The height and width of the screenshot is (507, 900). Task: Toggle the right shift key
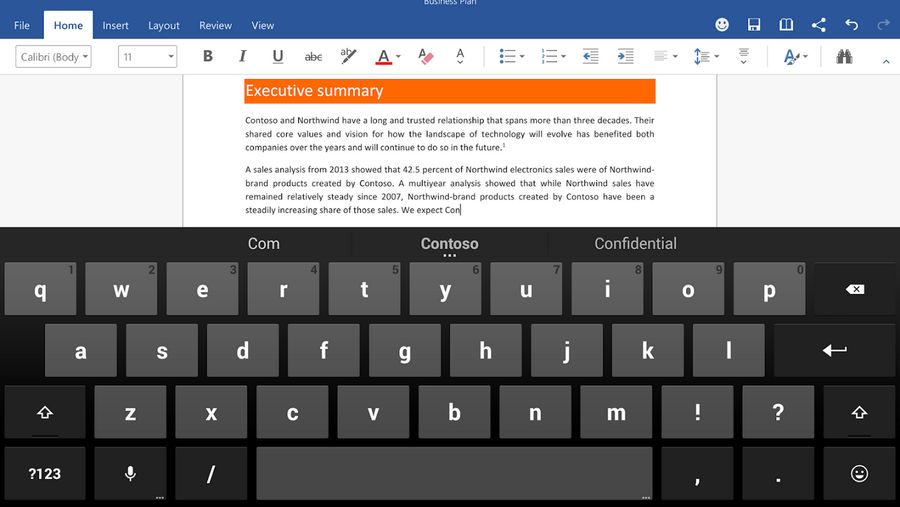[859, 412]
